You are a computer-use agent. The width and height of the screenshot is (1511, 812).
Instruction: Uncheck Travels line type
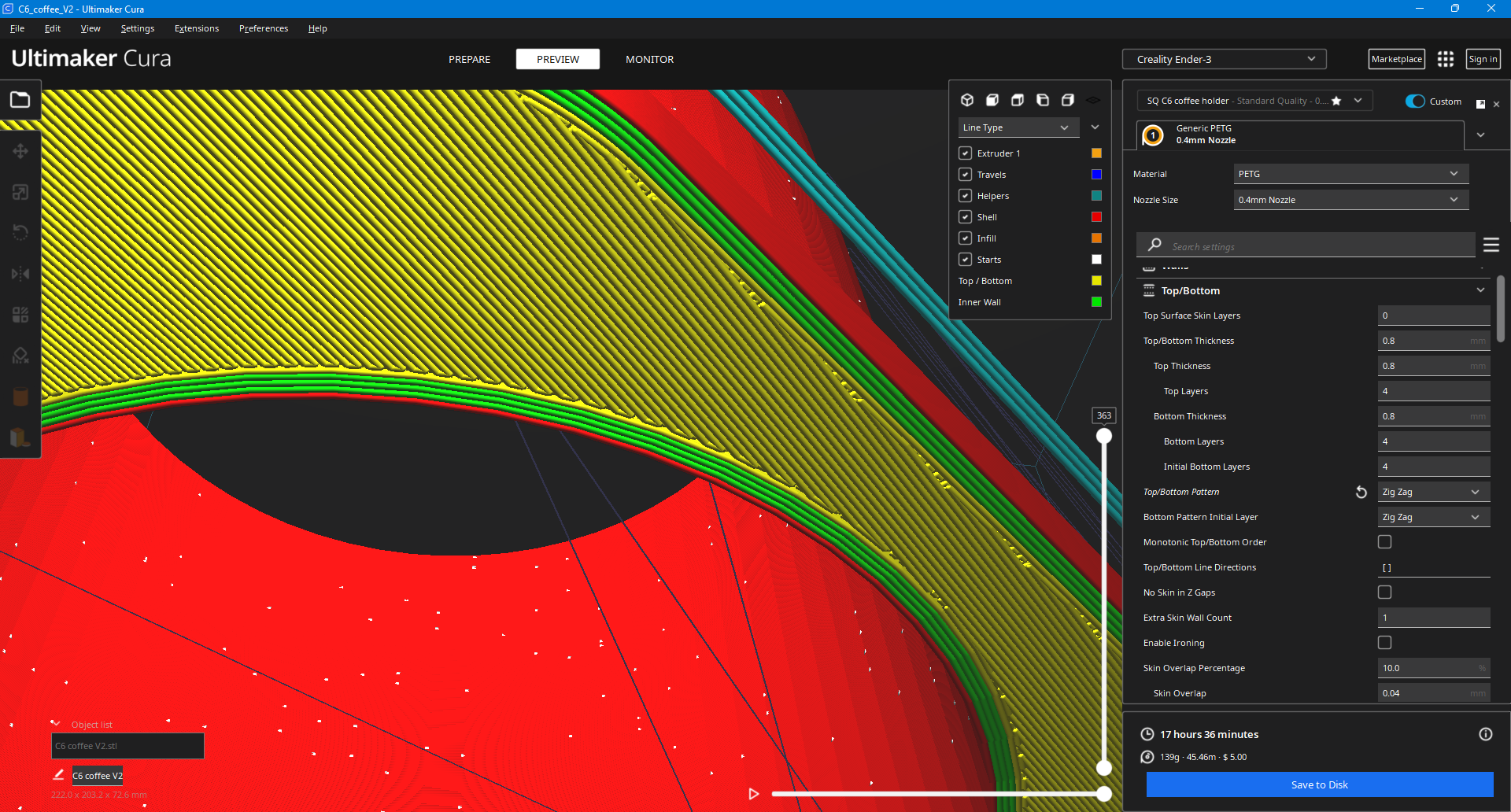click(965, 175)
